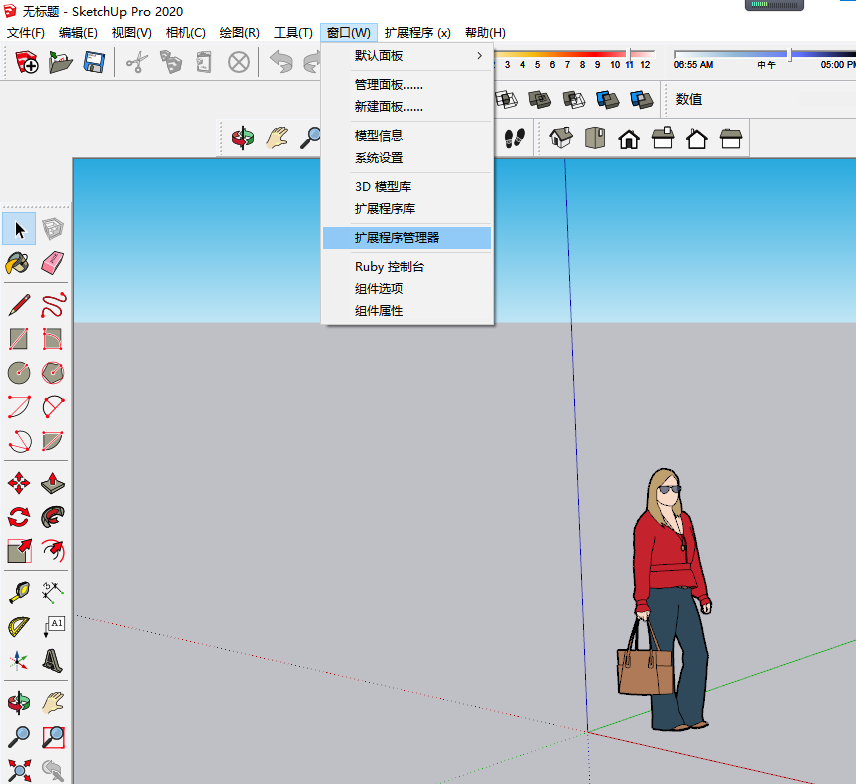Switch to Iso view house icon
856x784 pixels.
pyautogui.click(x=561, y=138)
